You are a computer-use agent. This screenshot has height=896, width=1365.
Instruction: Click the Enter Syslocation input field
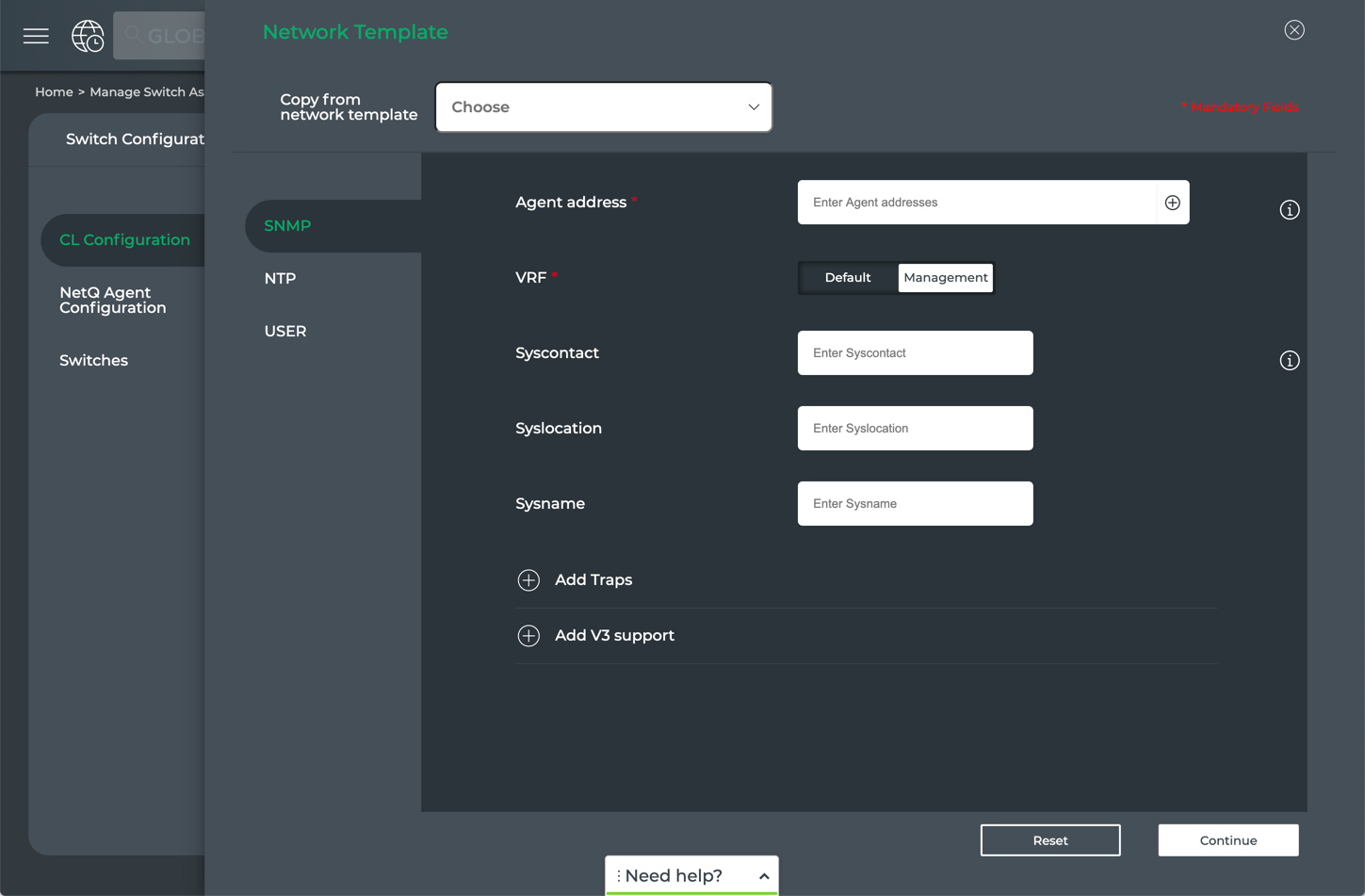[x=915, y=429]
